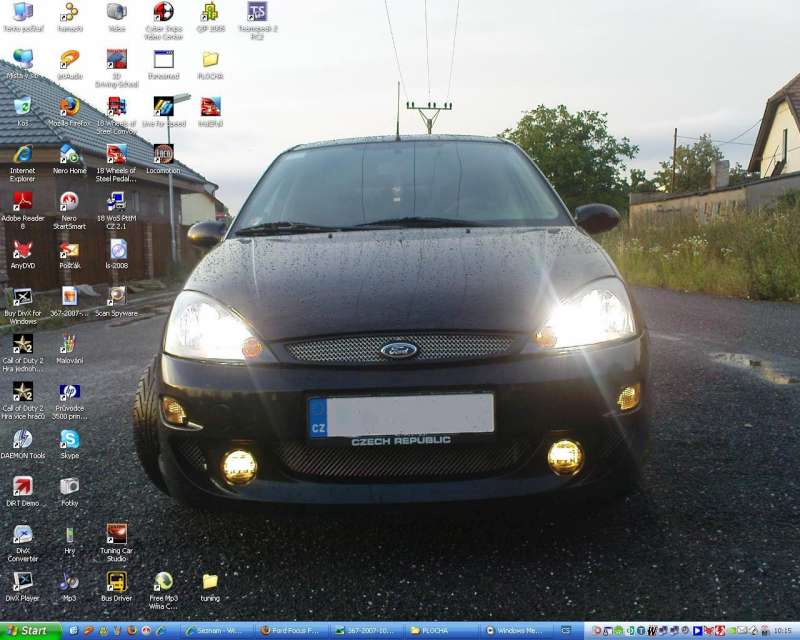Launch Tuning Car Studio shortcut
Viewport: 800px width, 640px height.
tap(116, 534)
